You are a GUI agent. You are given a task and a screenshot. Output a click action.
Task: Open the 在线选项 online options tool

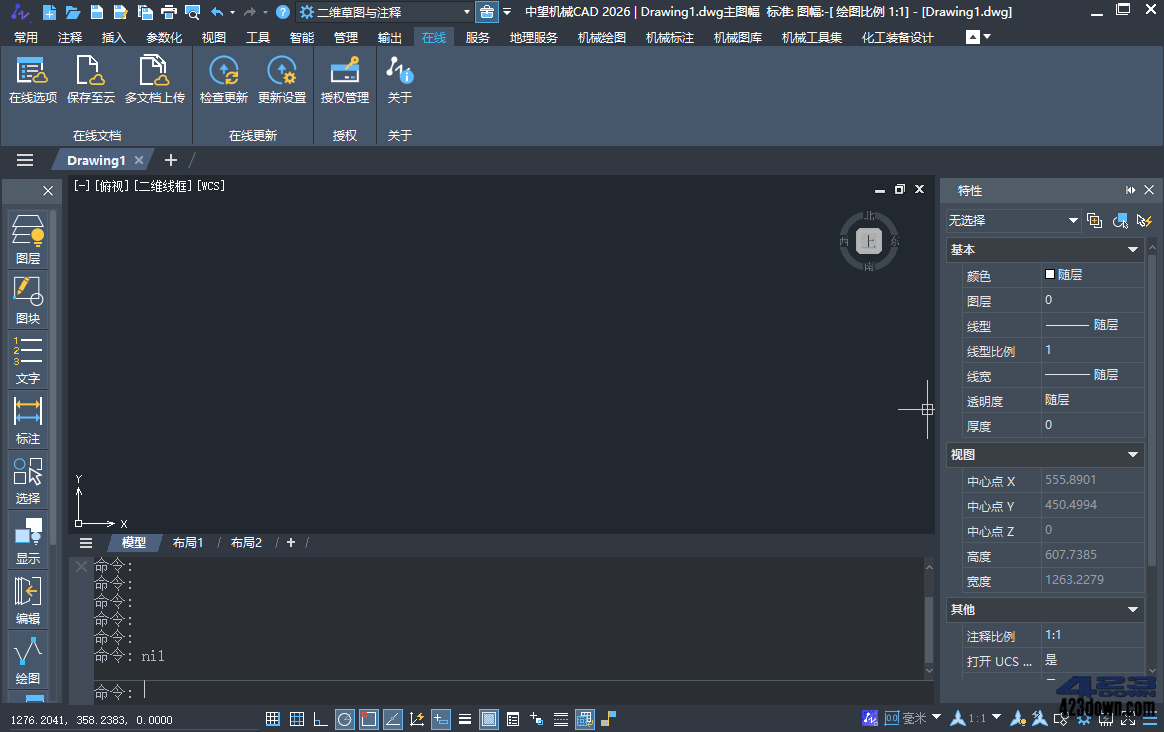pyautogui.click(x=32, y=80)
